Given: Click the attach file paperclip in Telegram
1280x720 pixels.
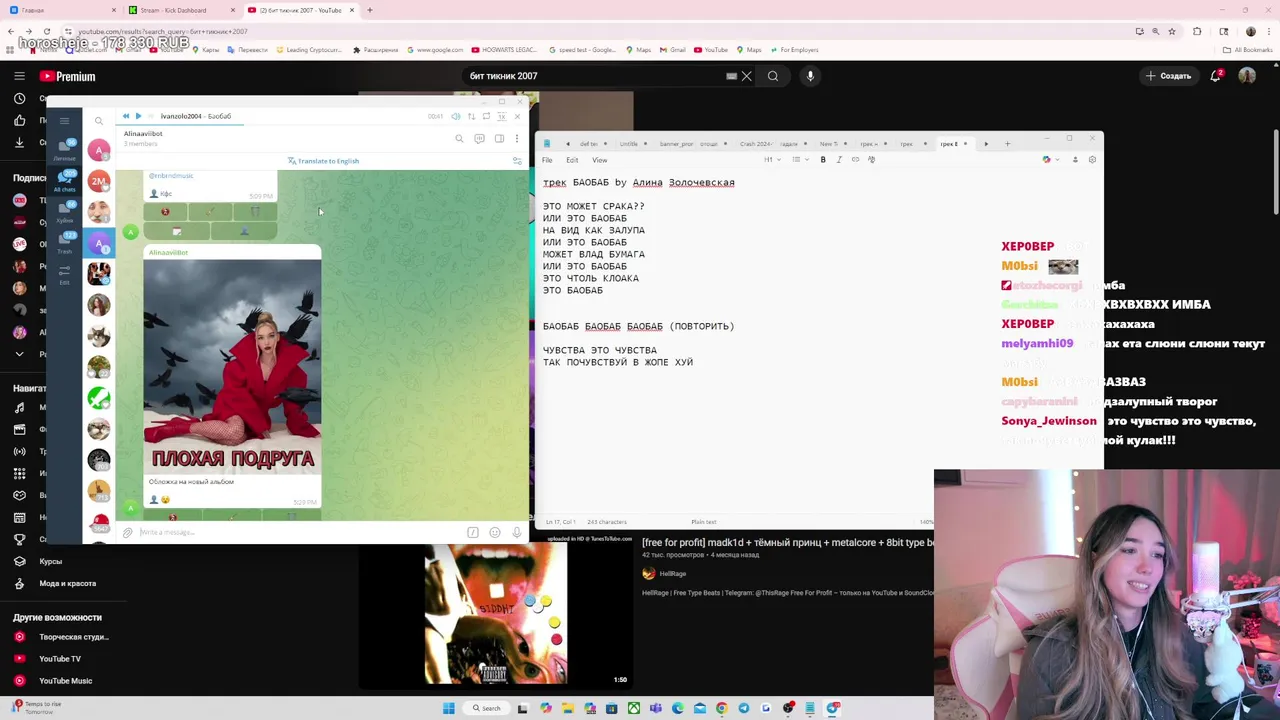Looking at the screenshot, I should pos(128,532).
